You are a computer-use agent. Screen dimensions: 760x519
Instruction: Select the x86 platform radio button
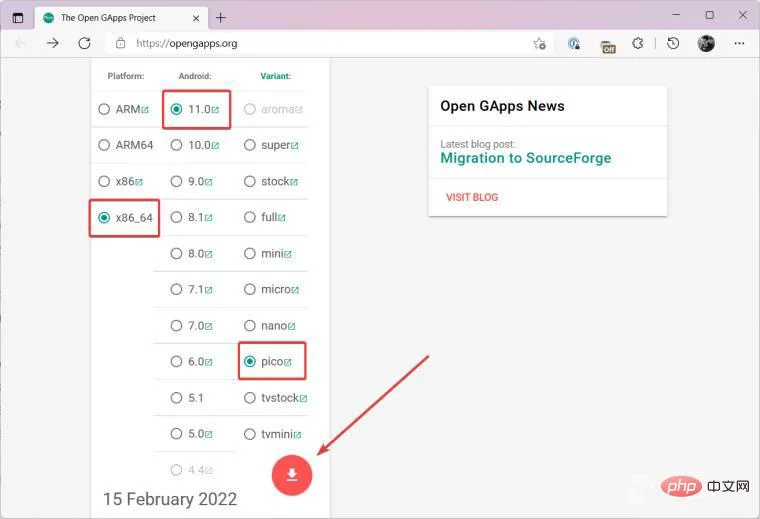[x=104, y=181]
